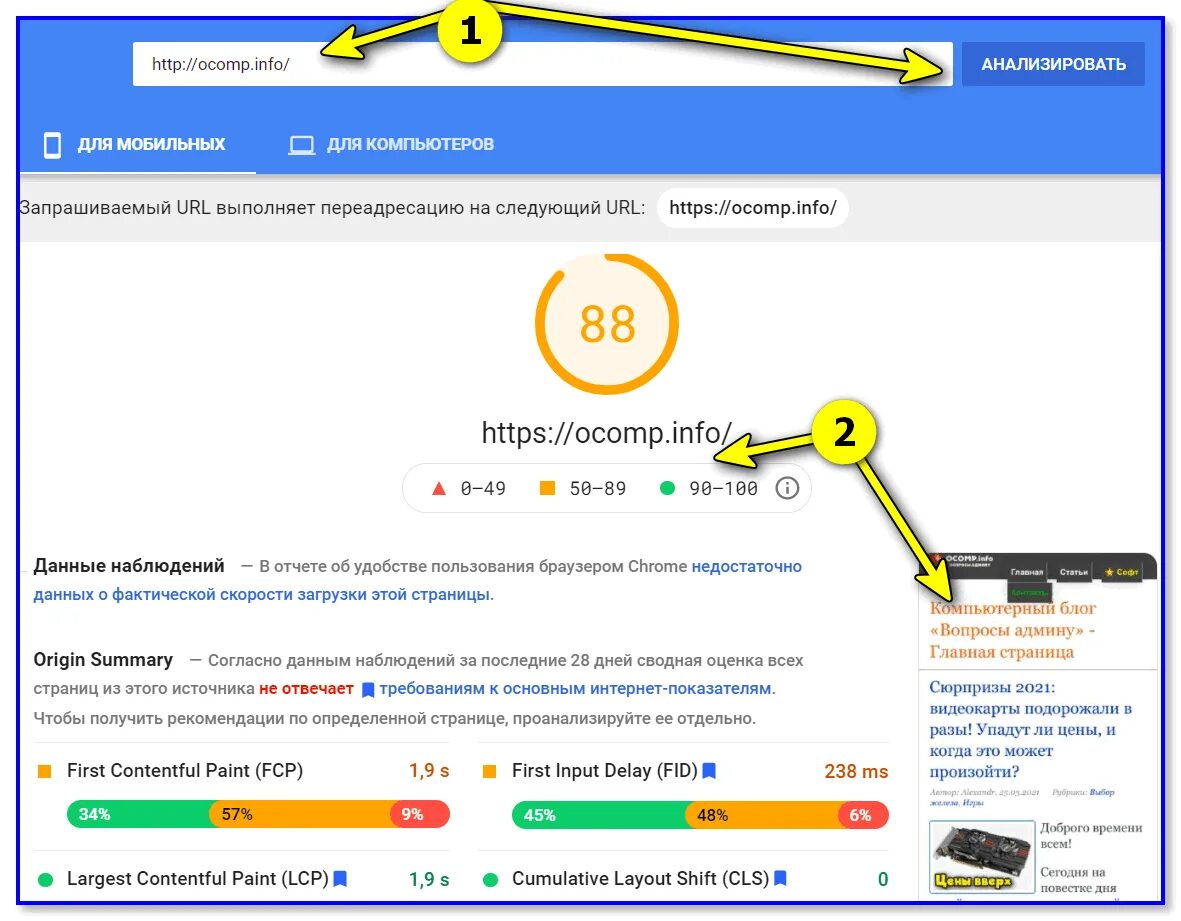Image resolution: width=1181 pixels, height=921 pixels.
Task: Click the FID distribution bar's orange 48% segment
Action: point(762,815)
